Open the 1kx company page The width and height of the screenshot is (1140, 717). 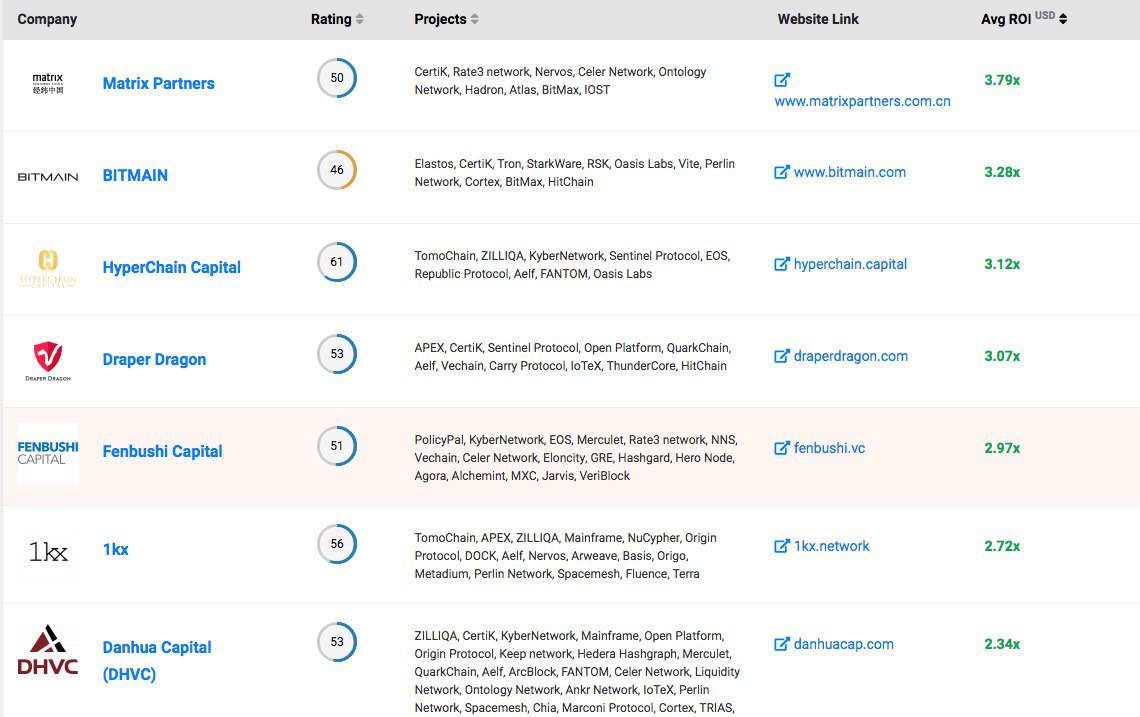click(x=116, y=550)
